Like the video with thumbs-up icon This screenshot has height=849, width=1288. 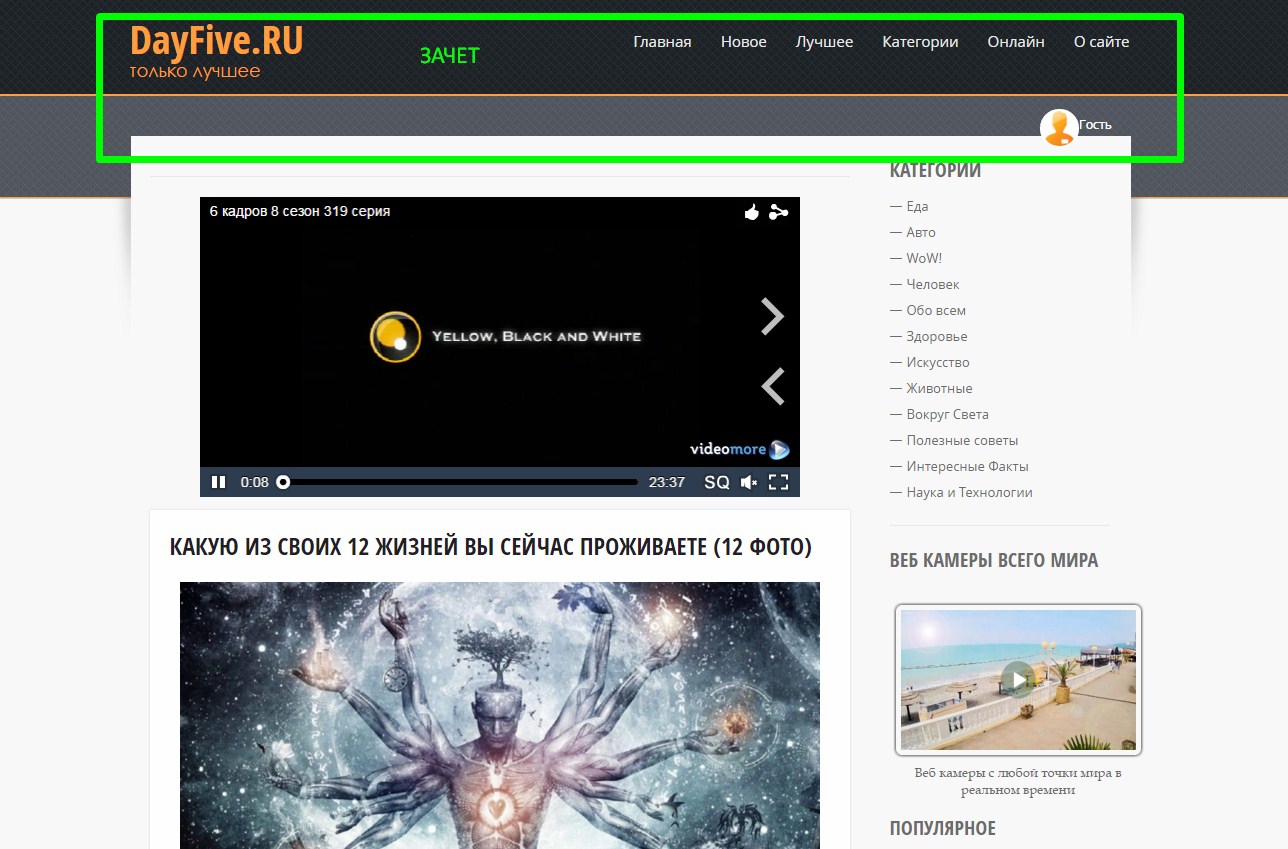tap(752, 212)
